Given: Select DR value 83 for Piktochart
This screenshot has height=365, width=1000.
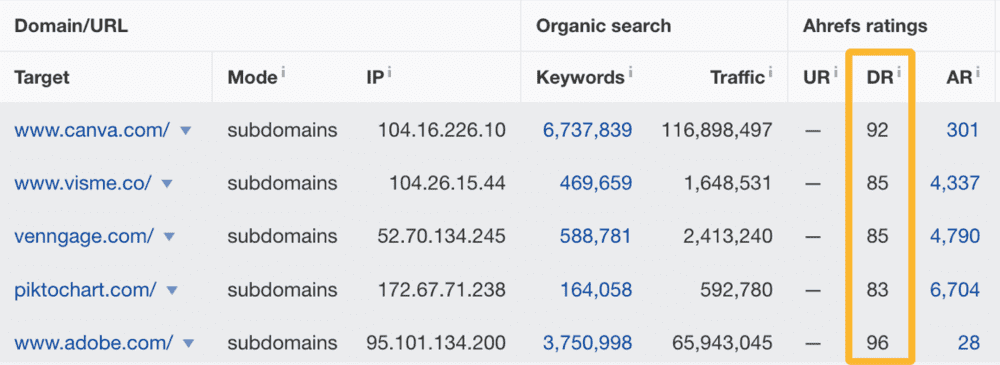Looking at the screenshot, I should pos(877,290).
